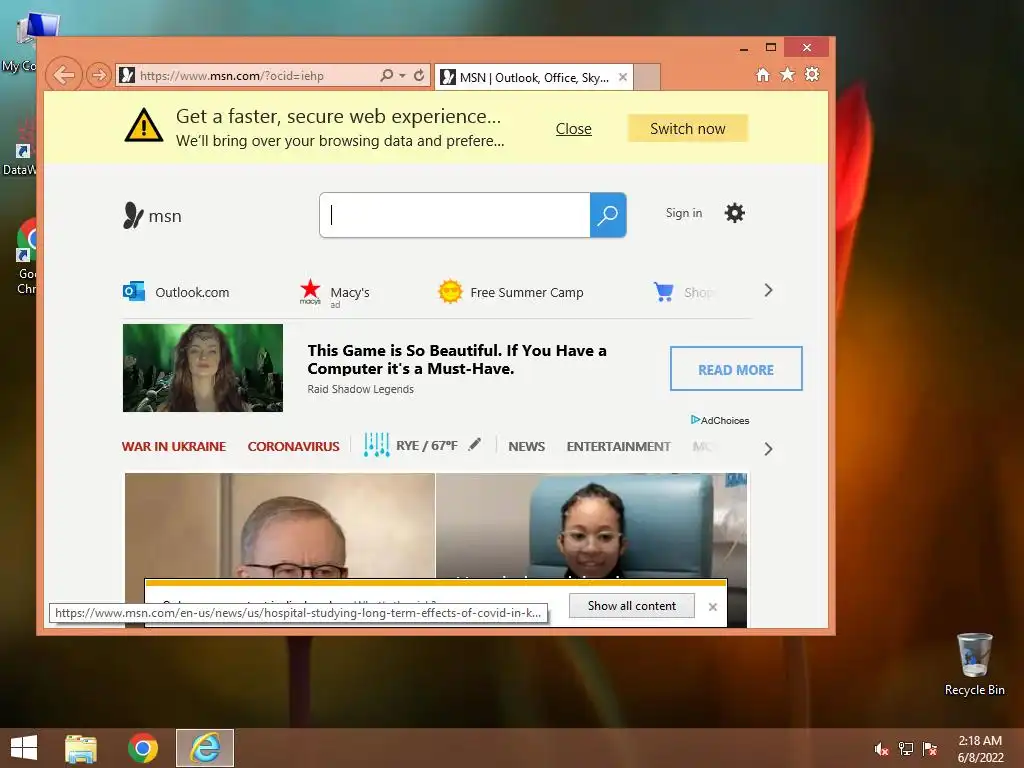This screenshot has height=768, width=1024.
Task: Click the Macy's red star ad link
Action: point(334,293)
